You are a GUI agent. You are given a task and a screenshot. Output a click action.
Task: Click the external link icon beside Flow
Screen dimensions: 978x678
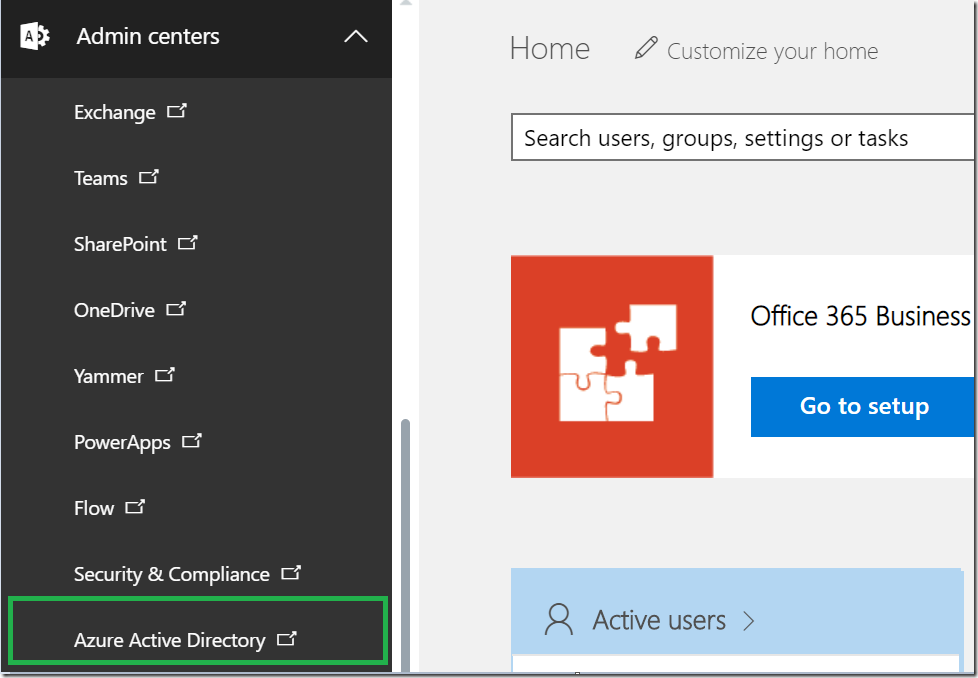135,507
